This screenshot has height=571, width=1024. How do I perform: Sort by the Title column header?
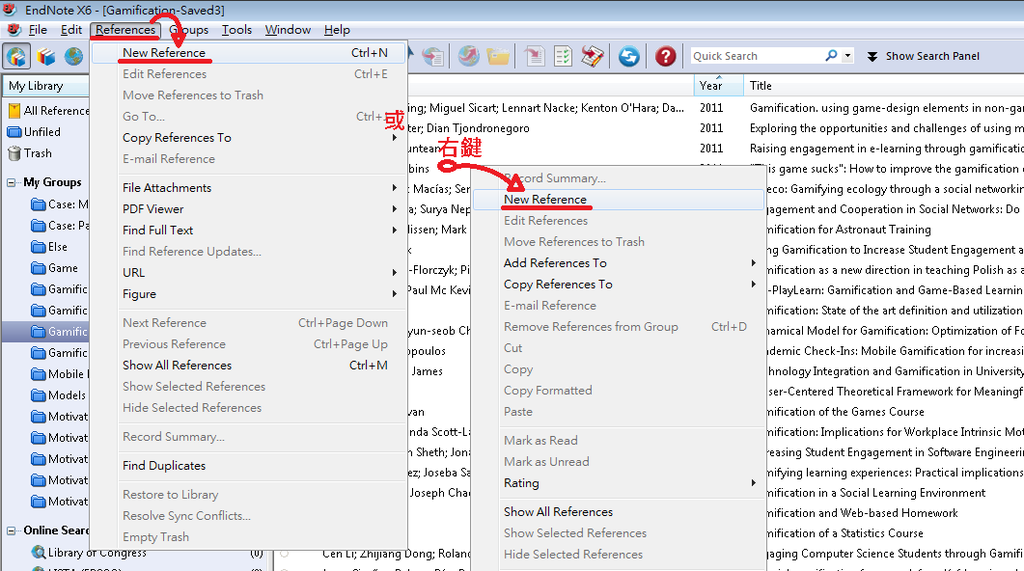[884, 86]
